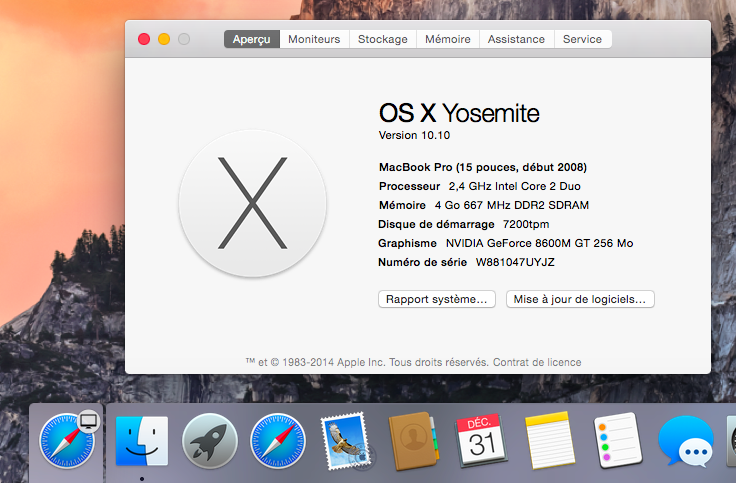This screenshot has height=483, width=736.
Task: Open Mail stamp icon in Dock
Action: tap(346, 441)
